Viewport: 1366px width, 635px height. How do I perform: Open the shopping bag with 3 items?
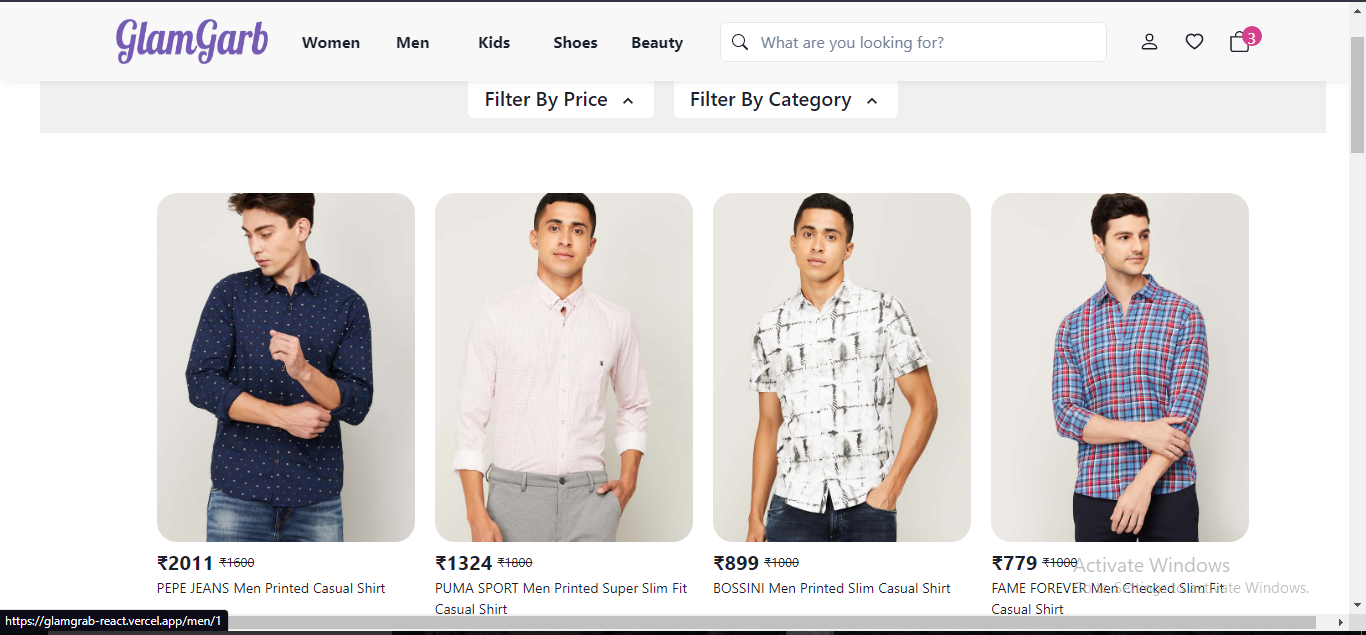point(1238,42)
